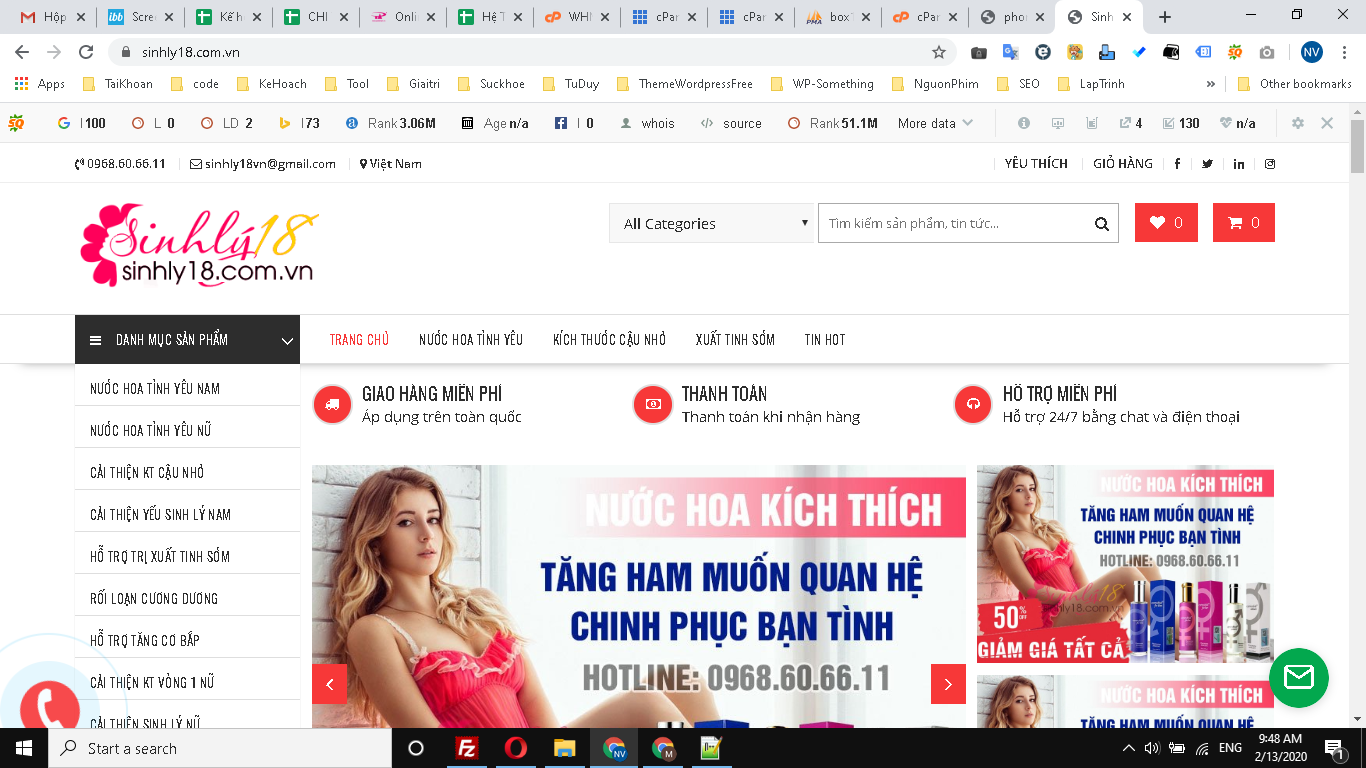Image resolution: width=1366 pixels, height=768 pixels.
Task: Open the notification center icon
Action: click(x=1333, y=748)
